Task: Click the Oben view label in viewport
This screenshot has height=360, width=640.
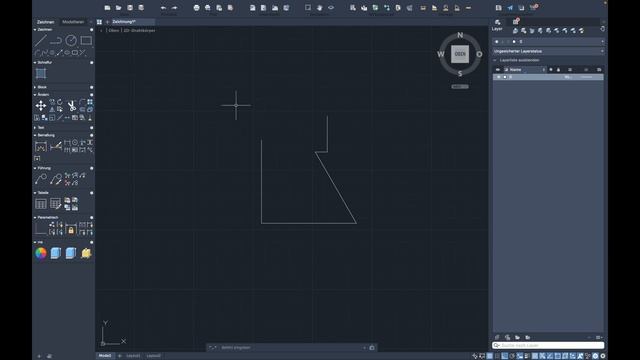Action: (x=114, y=31)
